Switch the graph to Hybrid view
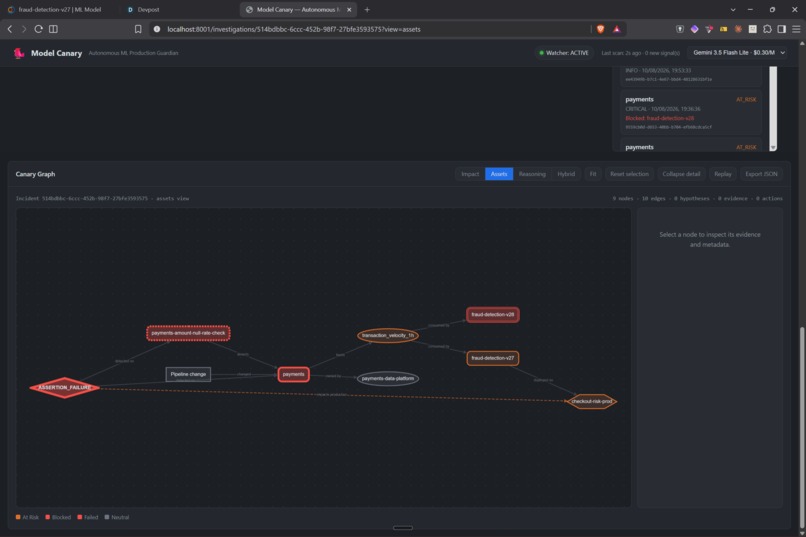This screenshot has height=537, width=806. (566, 174)
